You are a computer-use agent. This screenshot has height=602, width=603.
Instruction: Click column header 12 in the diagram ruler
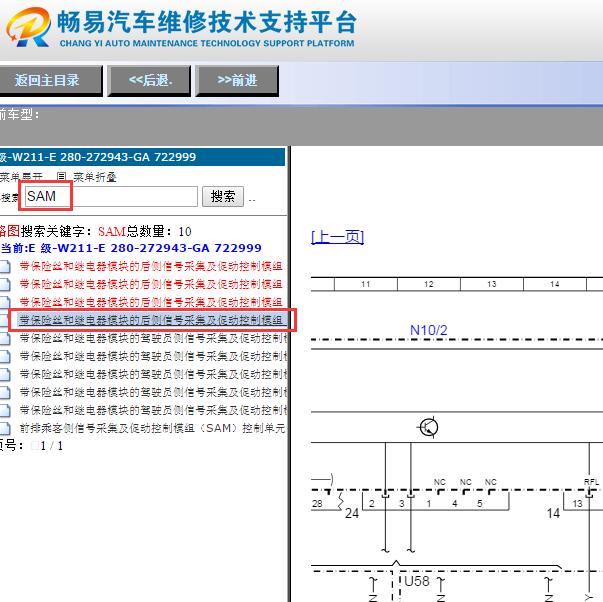point(428,284)
